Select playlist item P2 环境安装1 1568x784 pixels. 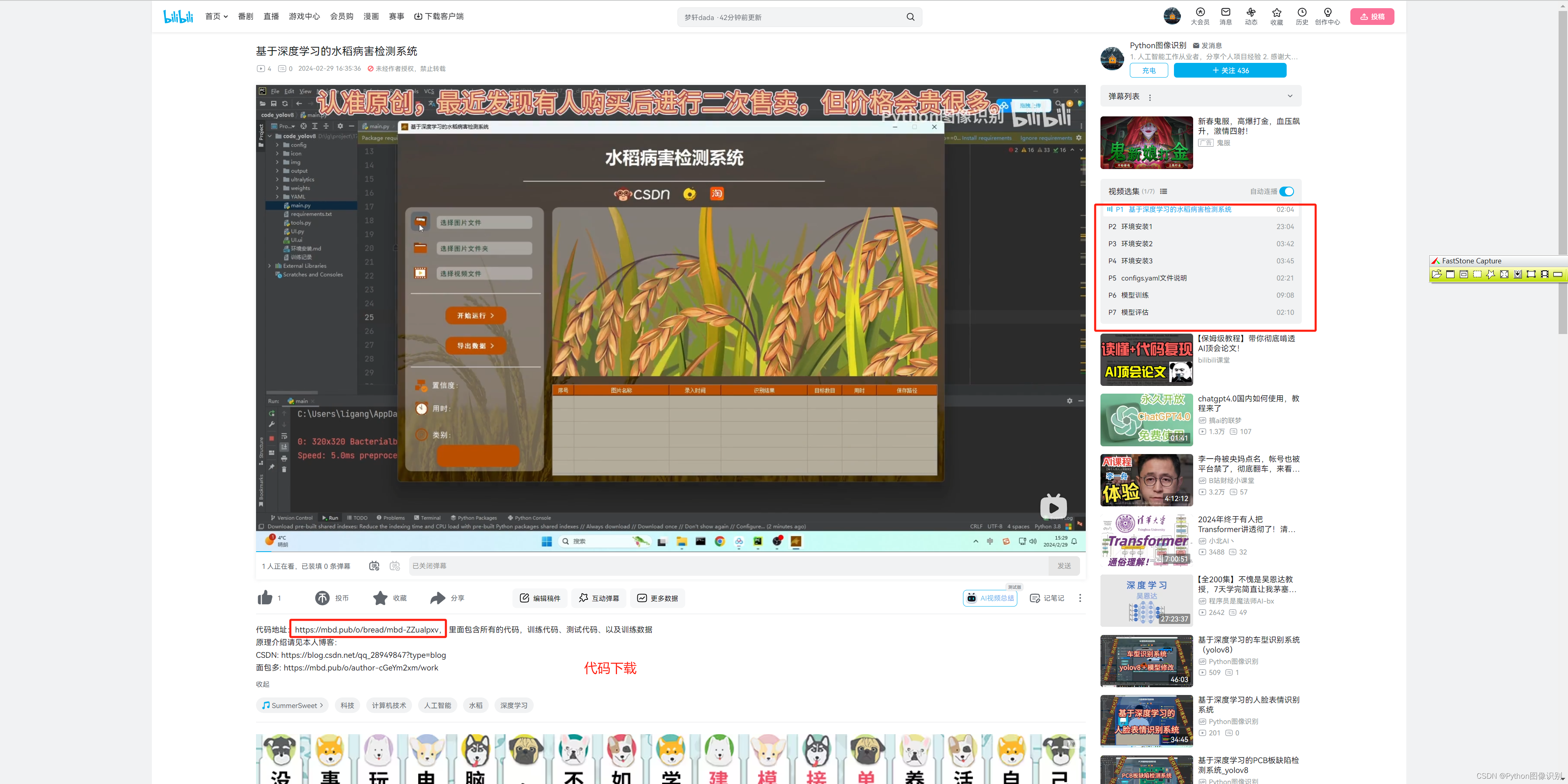pos(1201,227)
